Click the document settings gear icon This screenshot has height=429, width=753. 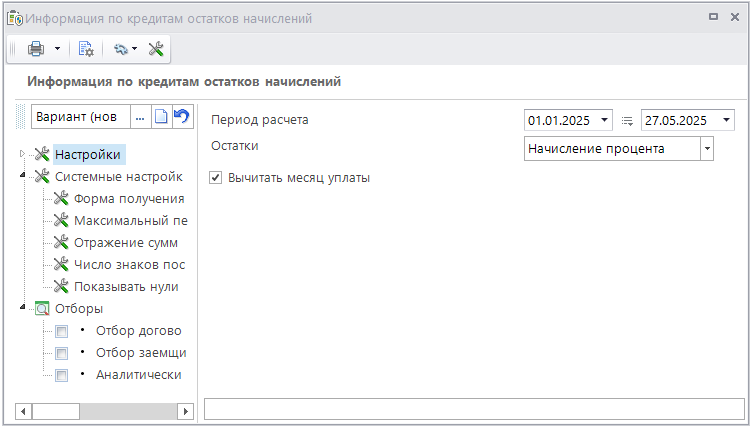[x=86, y=48]
